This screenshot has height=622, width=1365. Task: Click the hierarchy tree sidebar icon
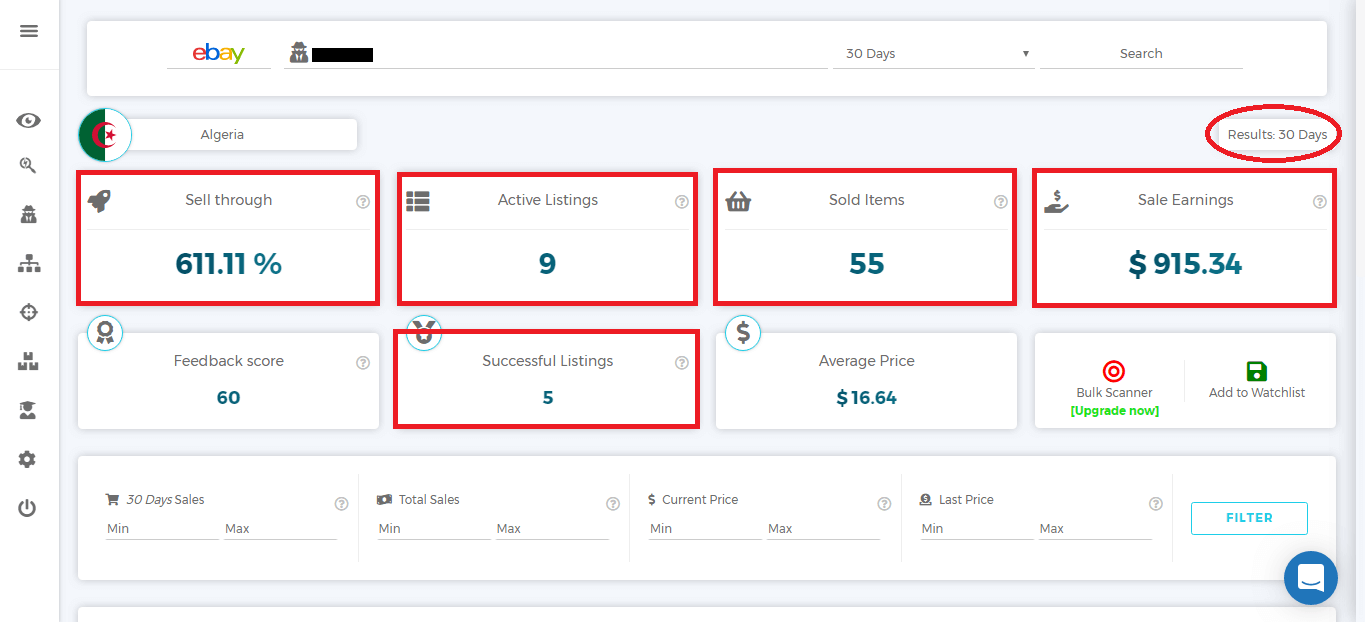pos(28,264)
